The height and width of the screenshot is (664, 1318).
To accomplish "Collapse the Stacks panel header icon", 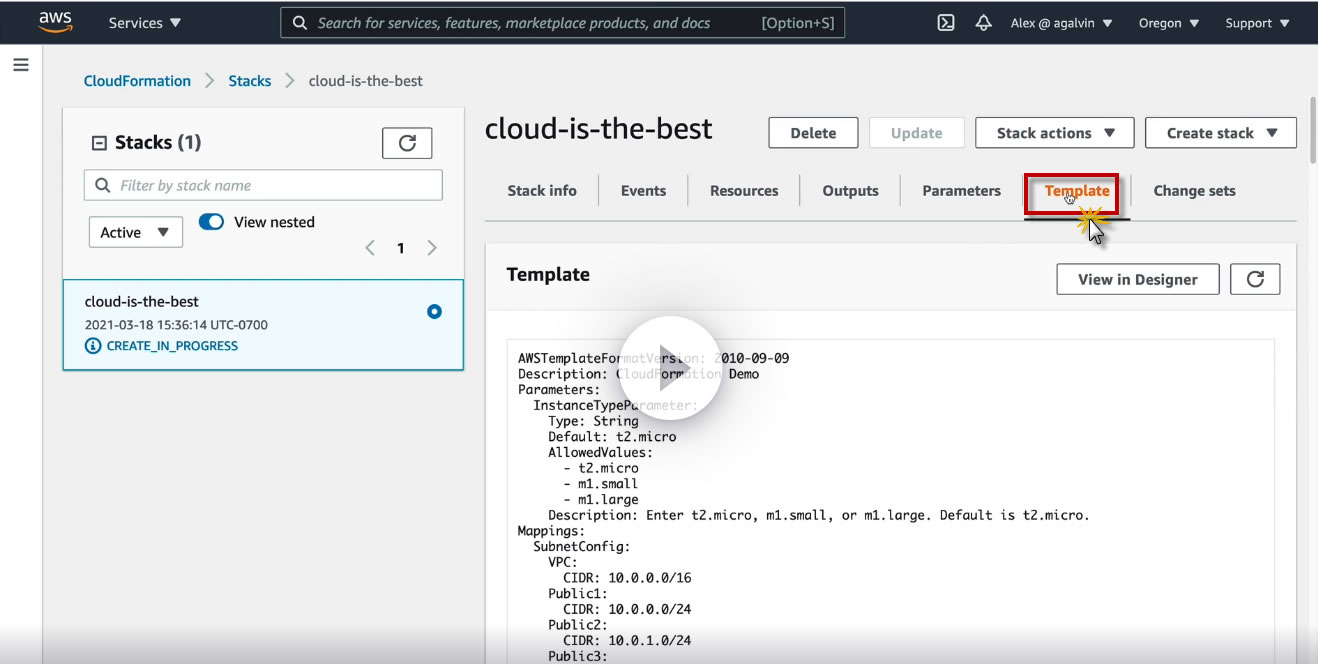I will [x=98, y=143].
